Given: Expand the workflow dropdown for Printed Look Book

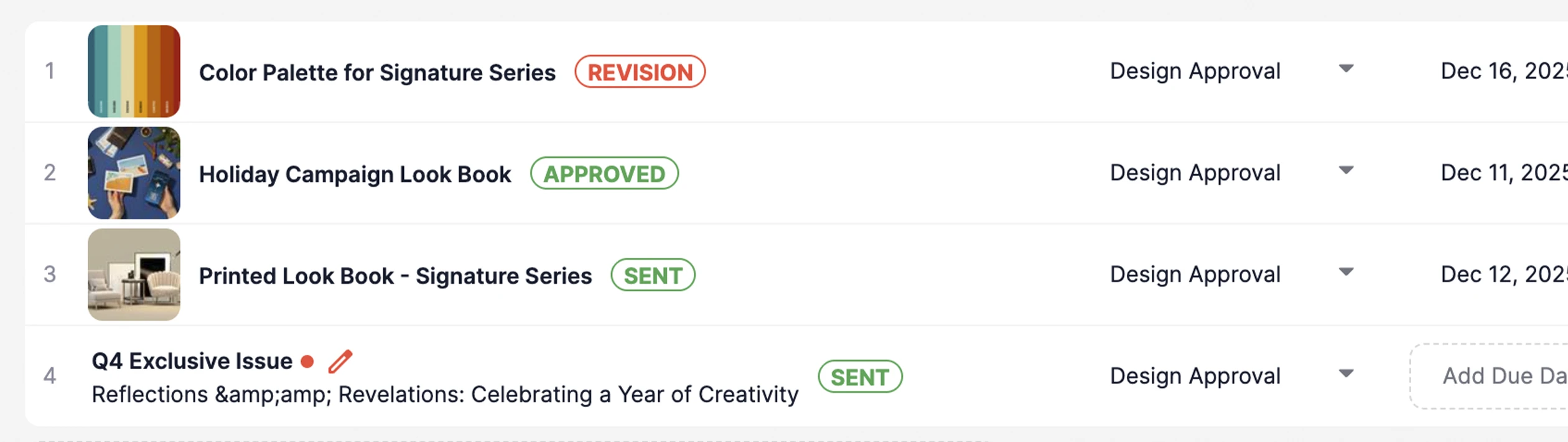Looking at the screenshot, I should (1345, 273).
